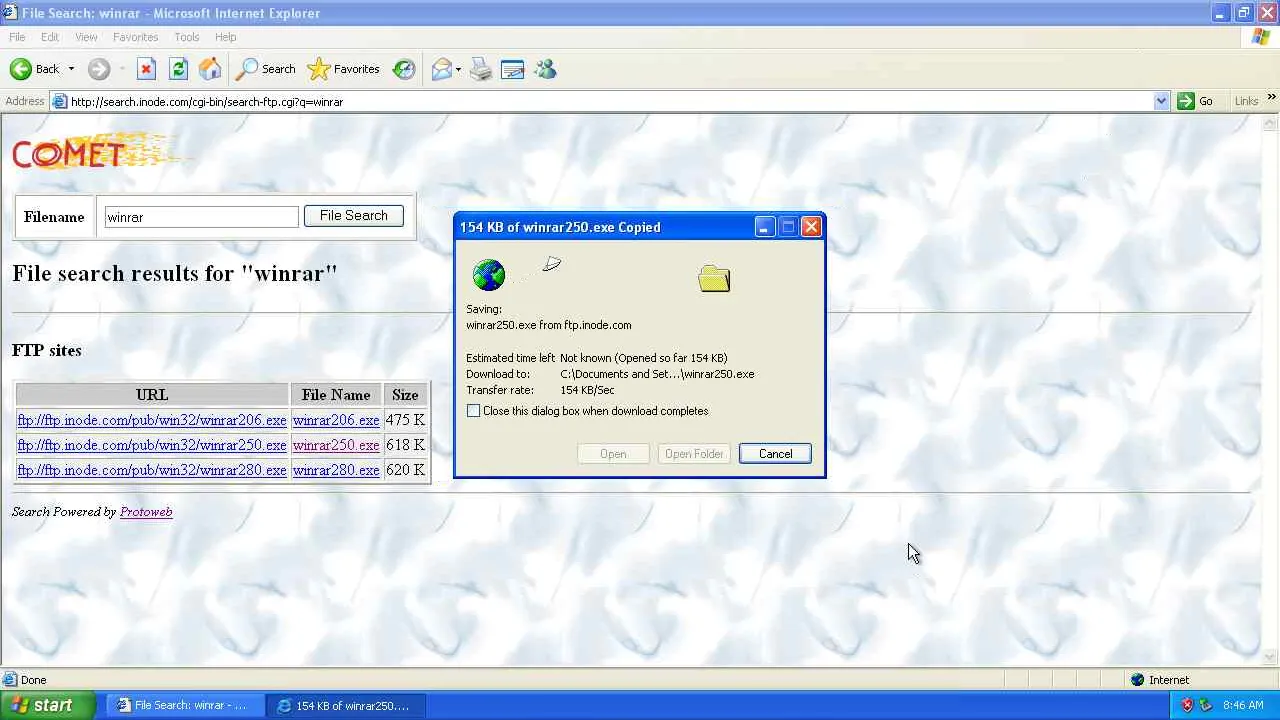Stop page loading with the red X icon
Screen dimensions: 1280x720
pyautogui.click(x=146, y=69)
